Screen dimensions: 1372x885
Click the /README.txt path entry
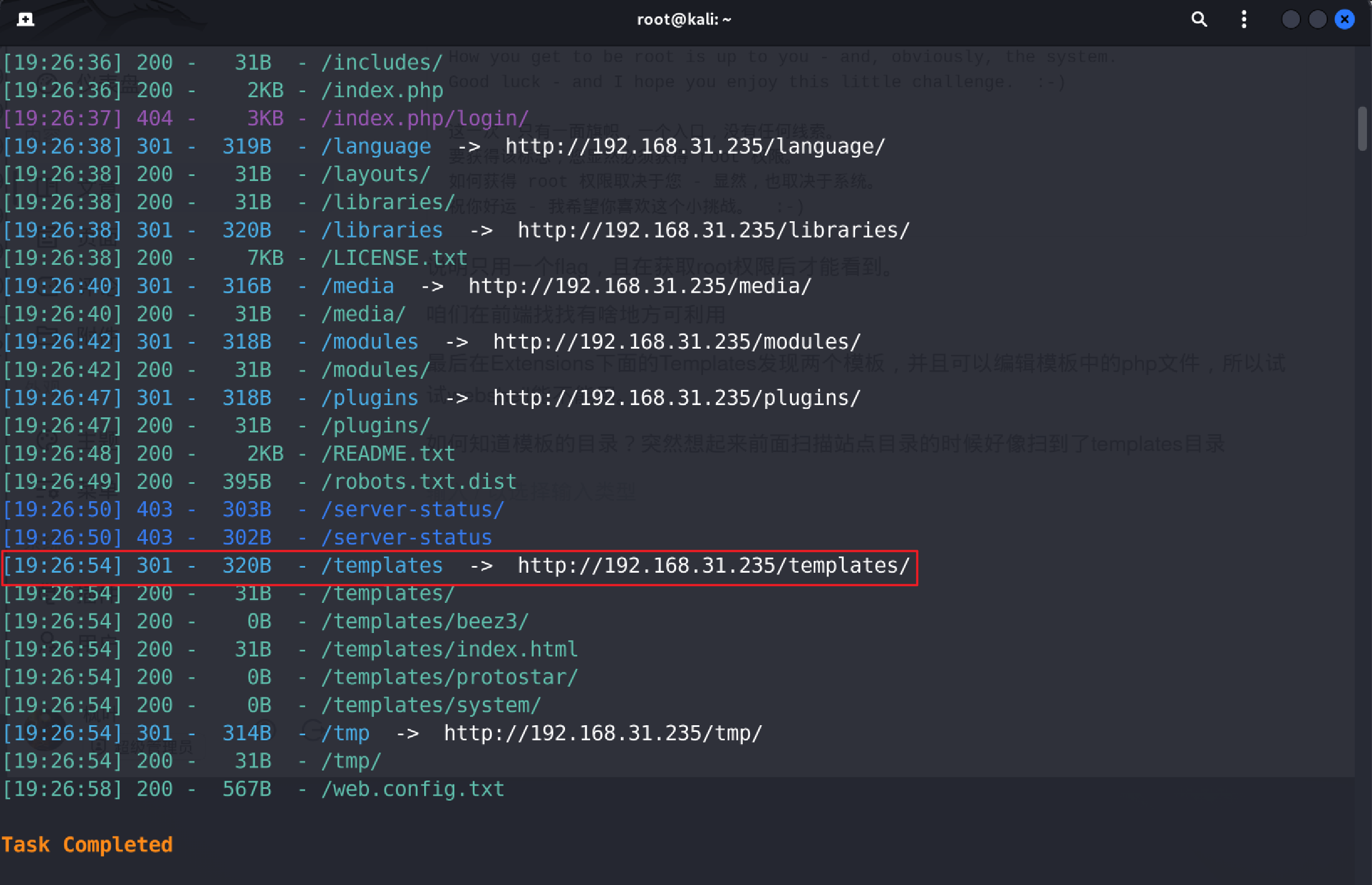tap(388, 454)
